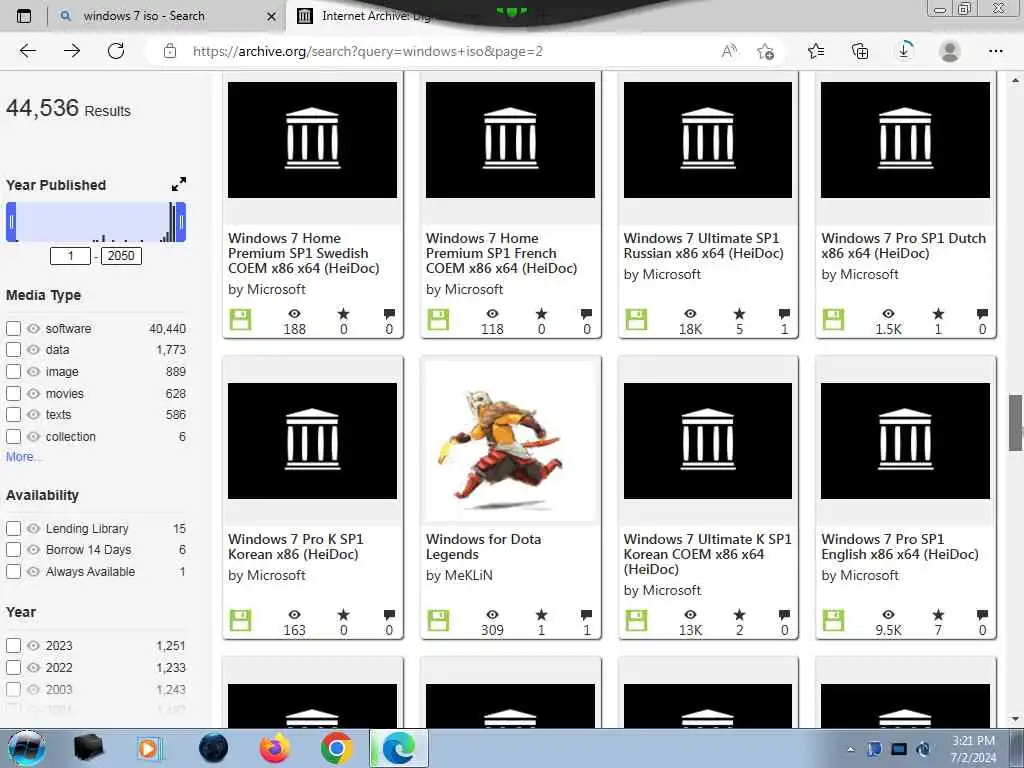Click the taskbar clock showing 3:21 PM
This screenshot has width=1024, height=768.
(x=974, y=749)
